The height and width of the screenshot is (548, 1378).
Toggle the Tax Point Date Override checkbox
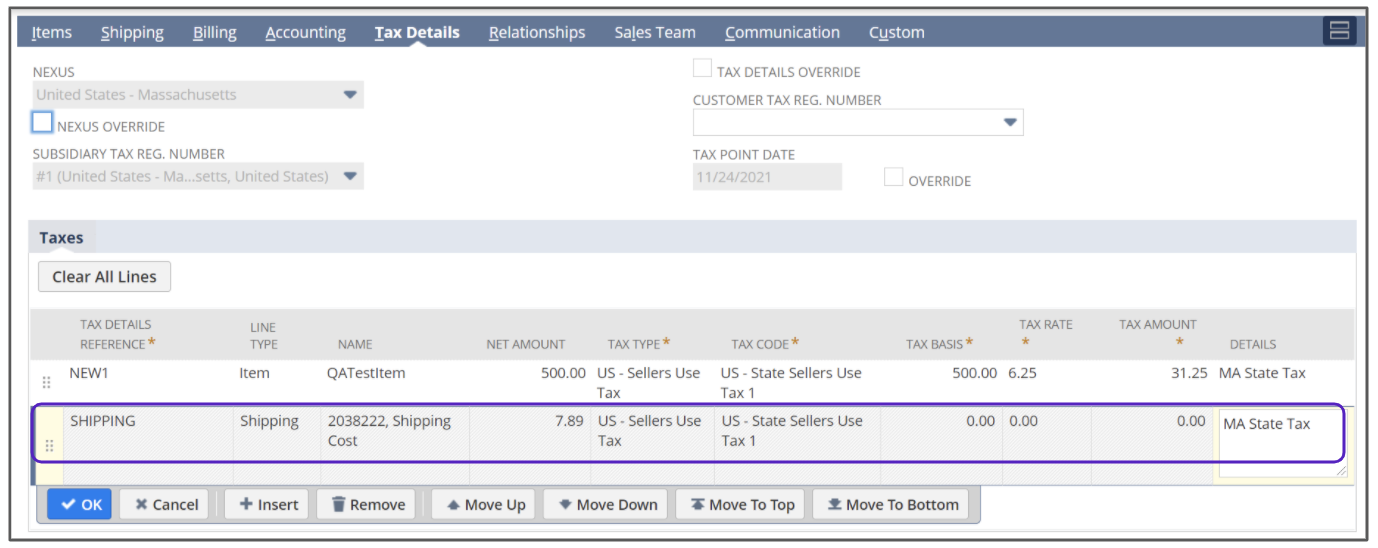[894, 178]
